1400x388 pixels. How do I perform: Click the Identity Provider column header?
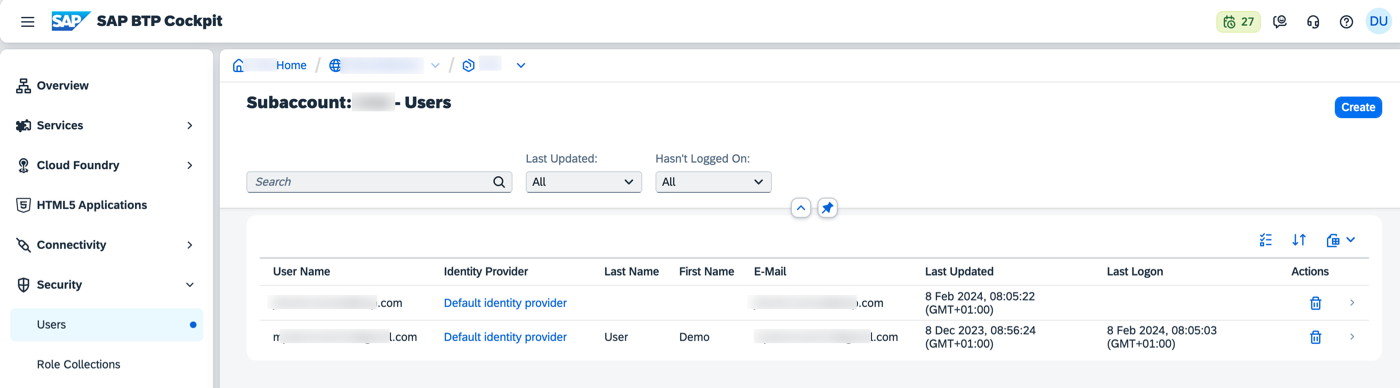486,272
